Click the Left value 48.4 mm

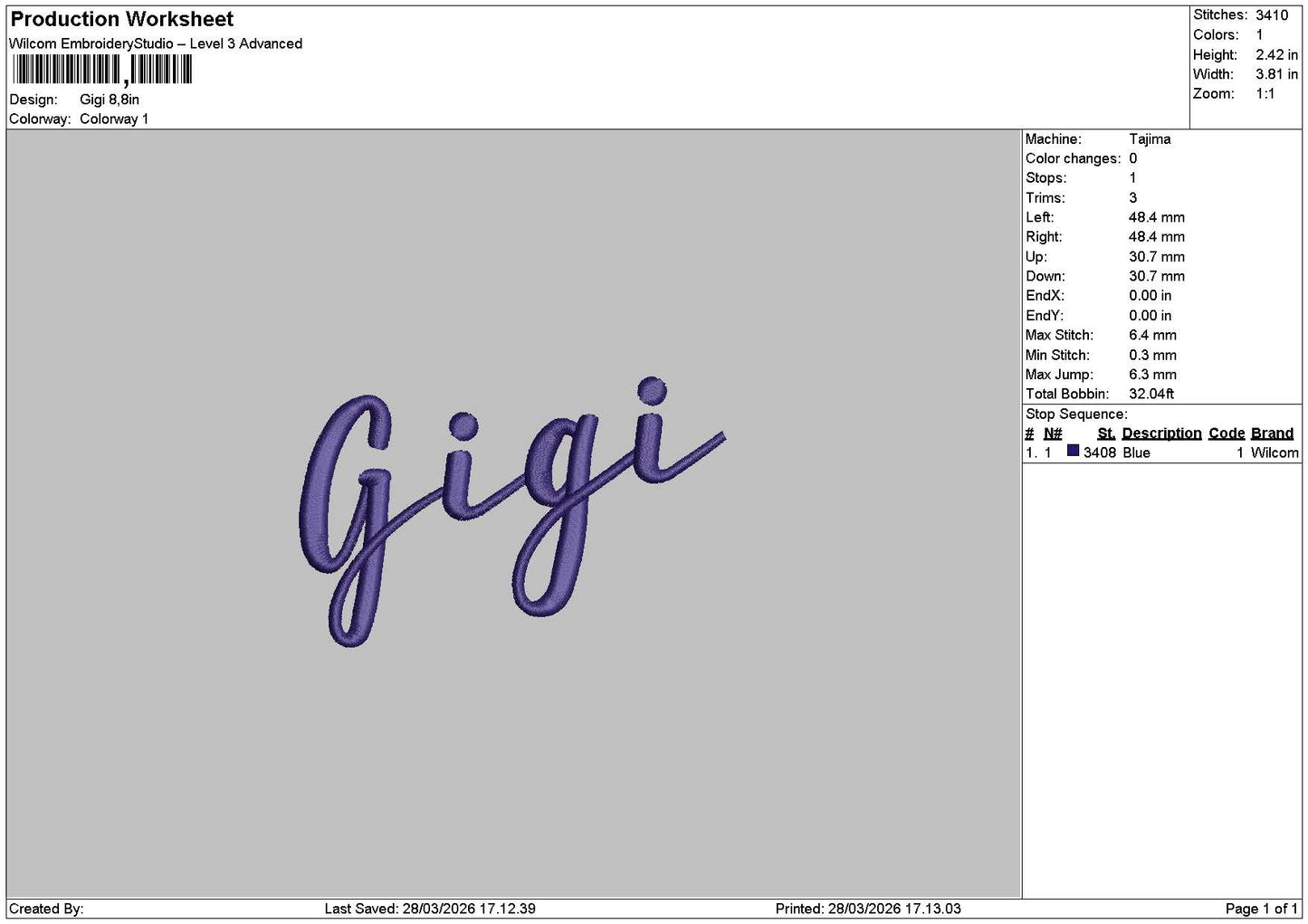point(1157,217)
